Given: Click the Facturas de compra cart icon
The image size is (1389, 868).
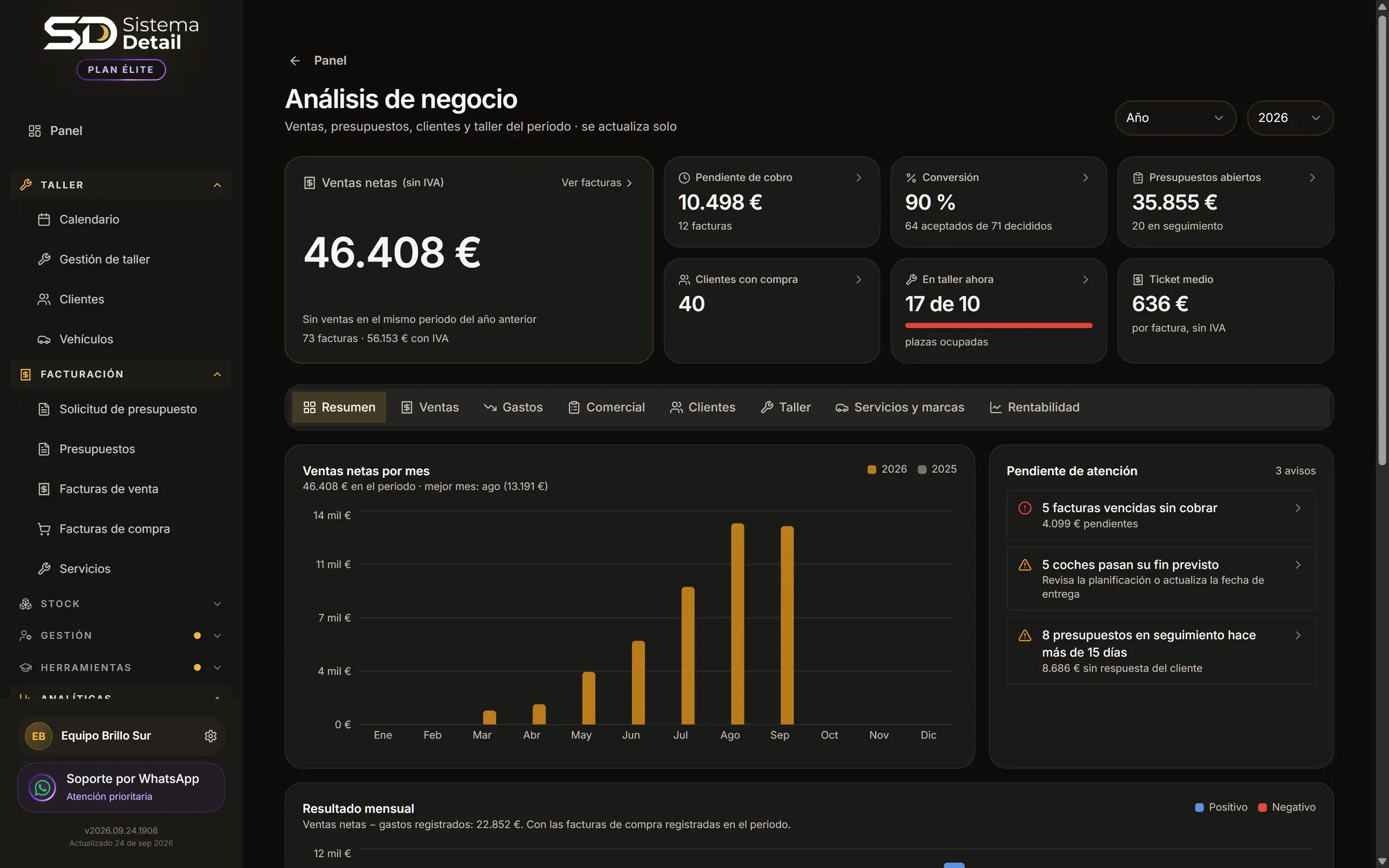Looking at the screenshot, I should coord(44,529).
